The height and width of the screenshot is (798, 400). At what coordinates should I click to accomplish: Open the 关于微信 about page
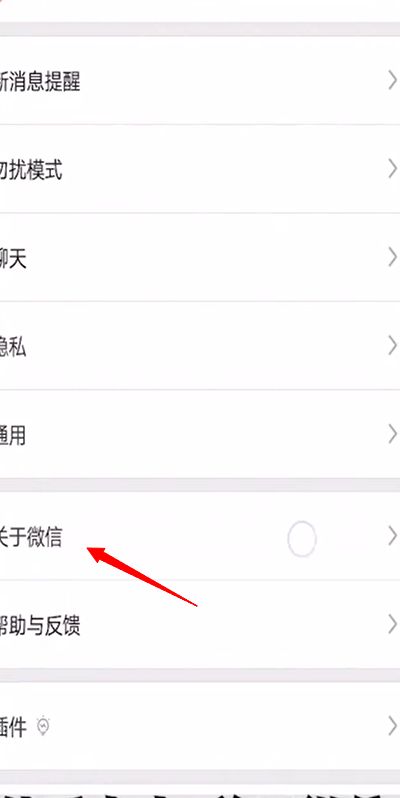[x=200, y=536]
